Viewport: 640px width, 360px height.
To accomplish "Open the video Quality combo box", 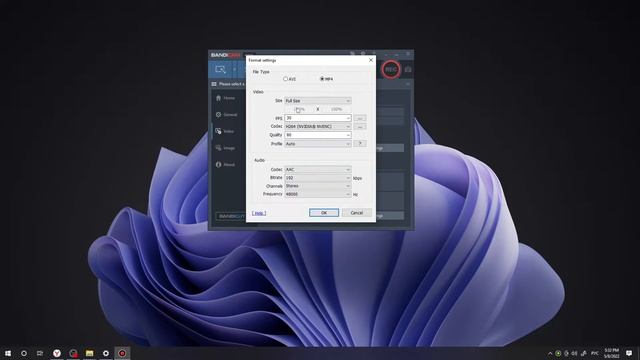I will pyautogui.click(x=348, y=135).
